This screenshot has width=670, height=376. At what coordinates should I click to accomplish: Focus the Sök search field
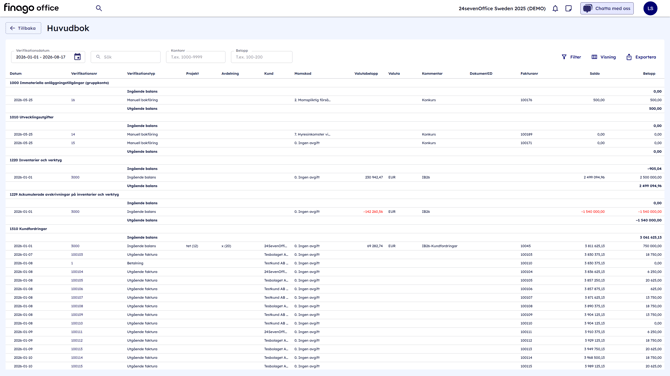pos(126,57)
